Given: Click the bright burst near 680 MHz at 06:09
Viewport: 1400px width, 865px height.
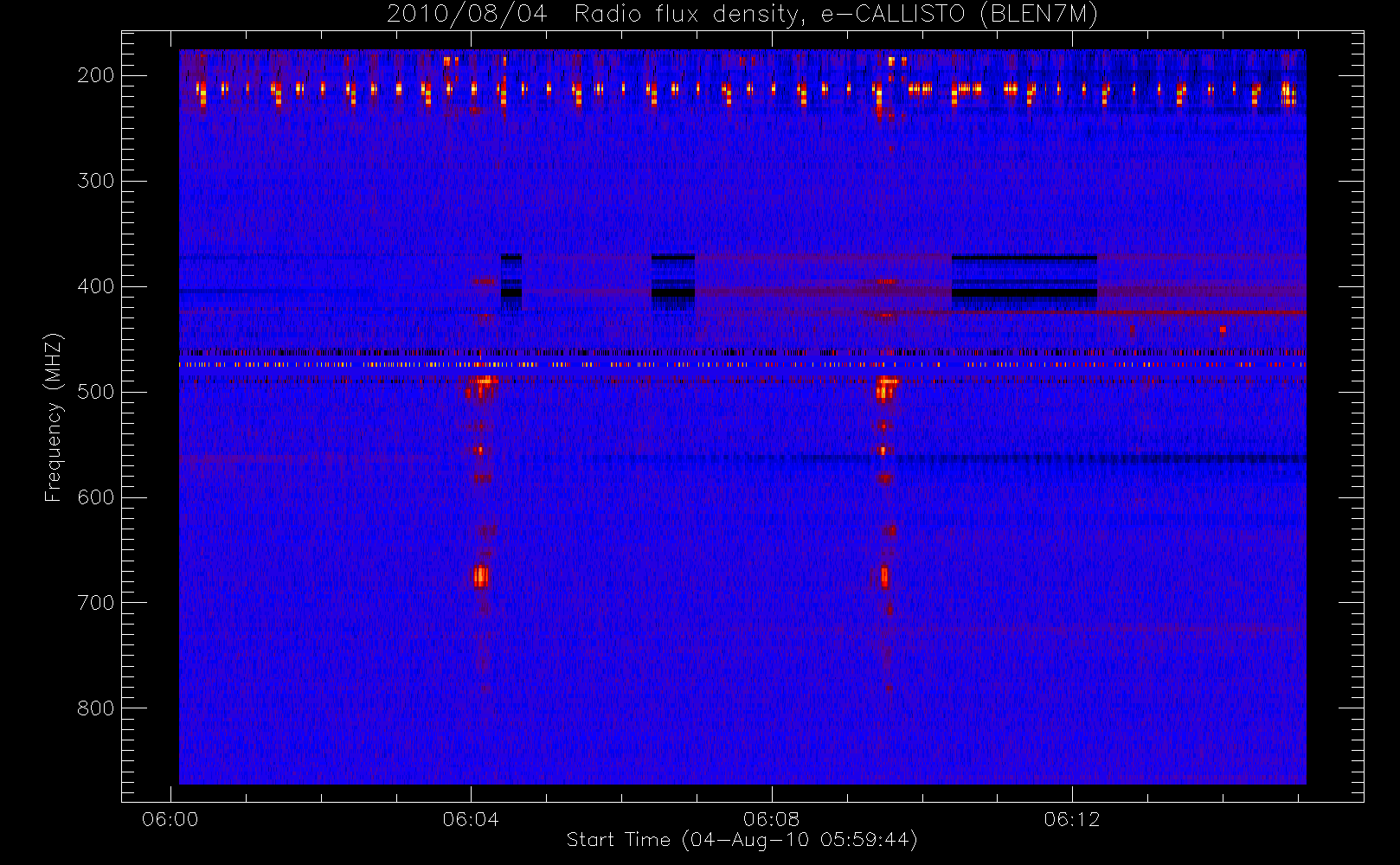Looking at the screenshot, I should [x=884, y=576].
